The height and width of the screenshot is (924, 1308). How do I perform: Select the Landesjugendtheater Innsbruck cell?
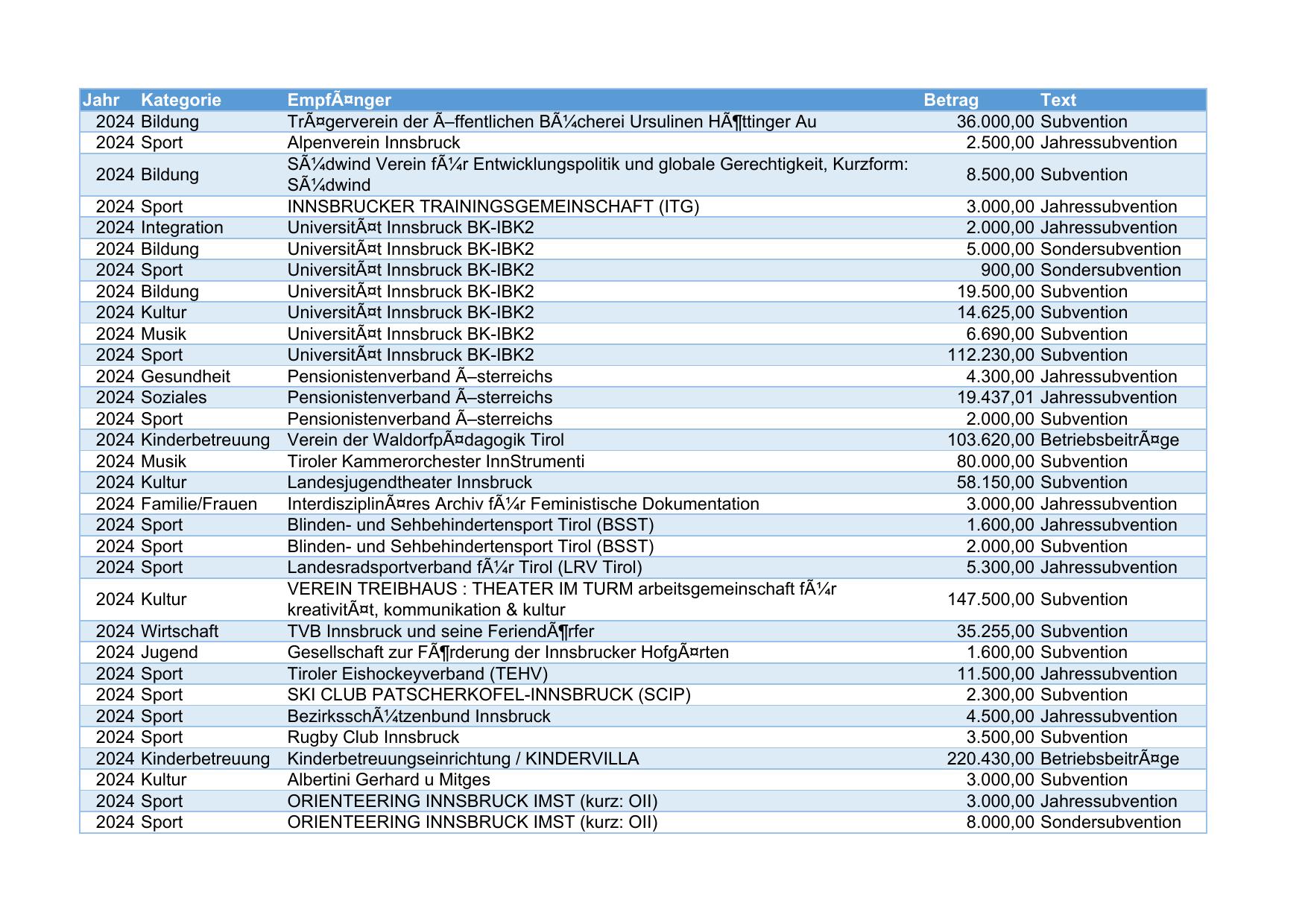pos(409,482)
